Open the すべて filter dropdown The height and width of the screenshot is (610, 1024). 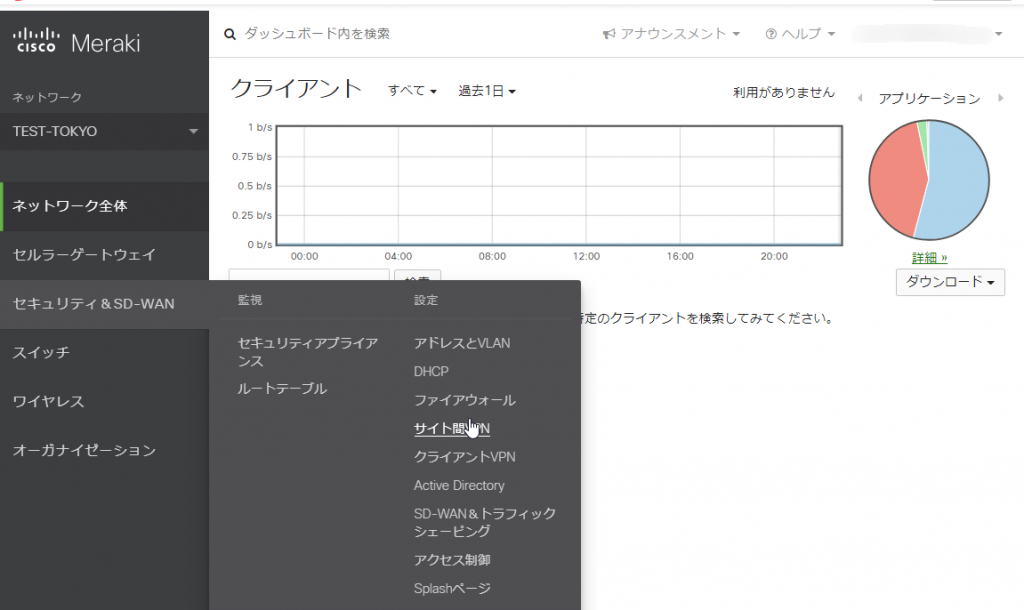412,91
